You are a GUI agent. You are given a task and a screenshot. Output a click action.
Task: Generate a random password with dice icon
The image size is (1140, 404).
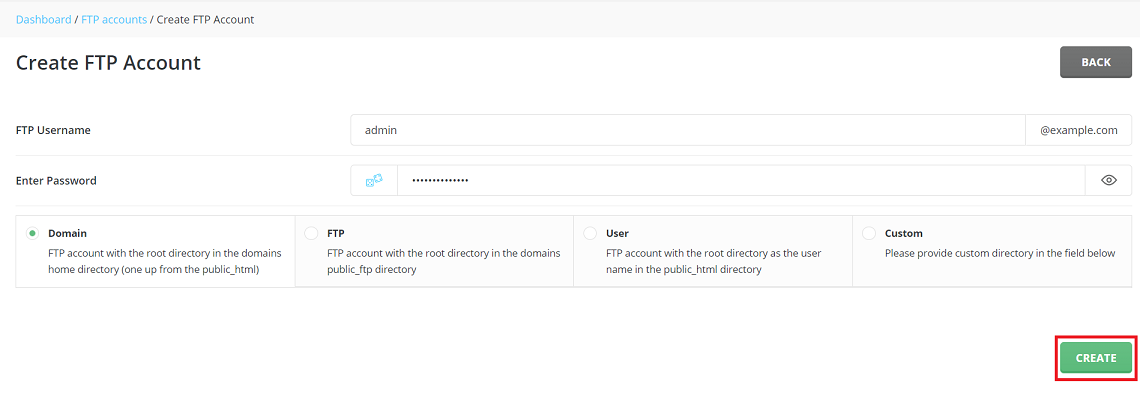(374, 180)
